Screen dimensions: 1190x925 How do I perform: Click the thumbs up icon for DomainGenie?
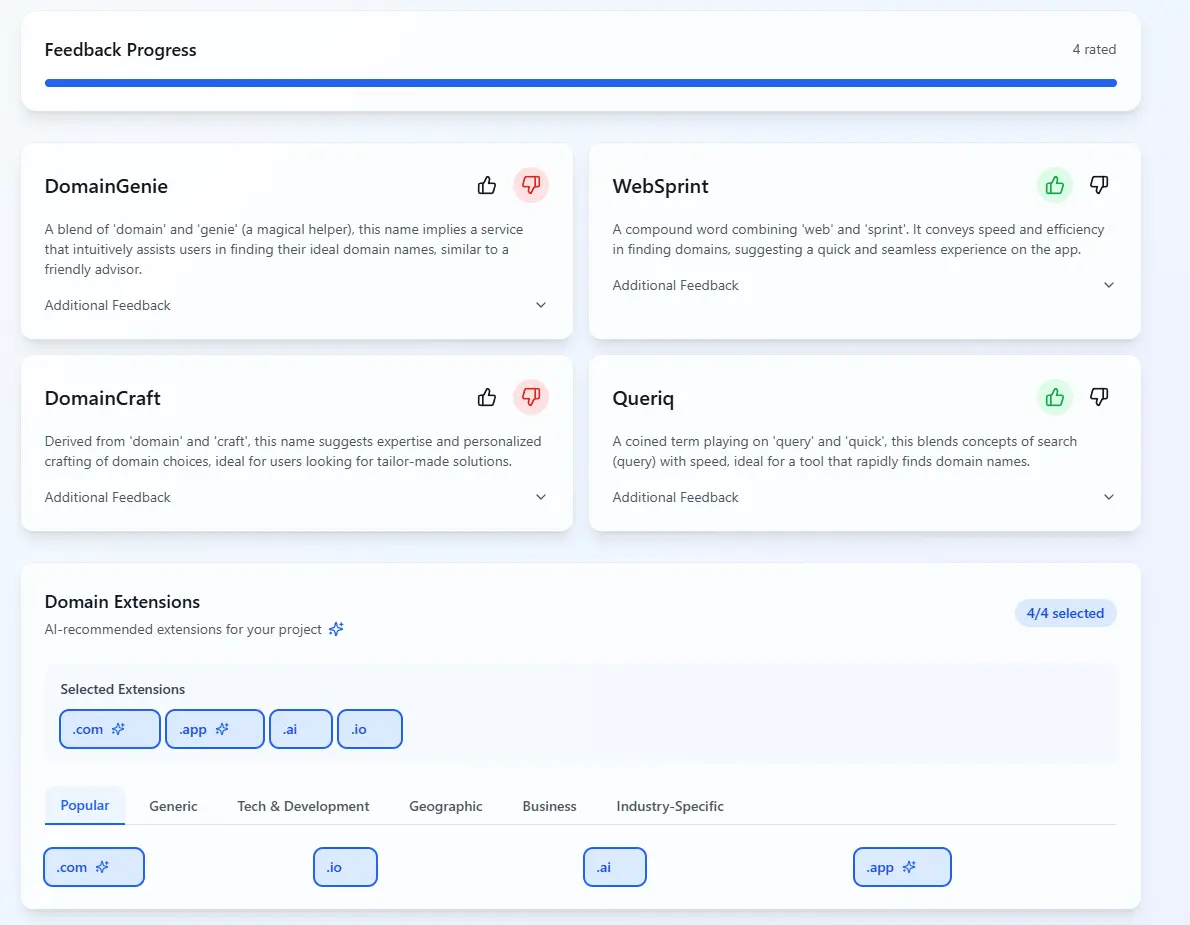point(486,185)
